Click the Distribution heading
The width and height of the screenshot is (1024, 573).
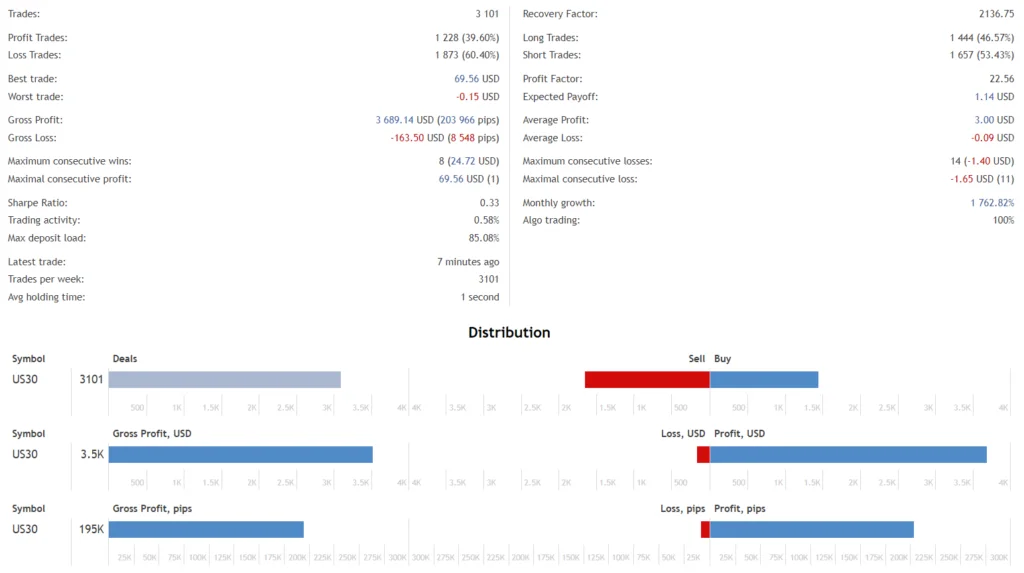tap(509, 333)
